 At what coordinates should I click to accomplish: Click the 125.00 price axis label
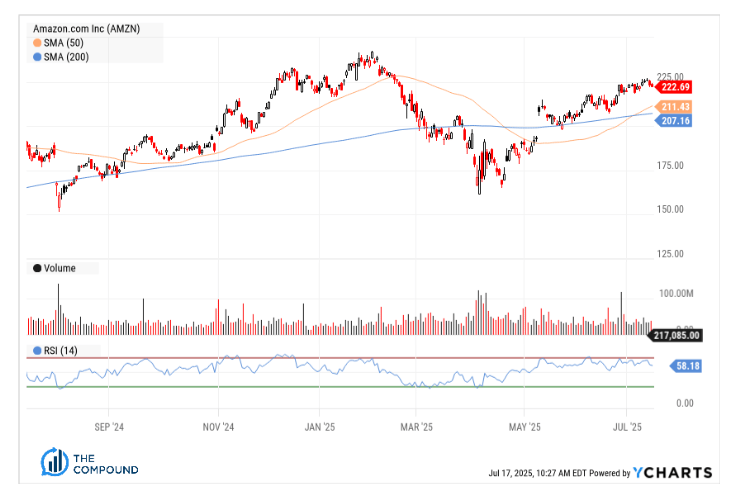click(x=670, y=254)
